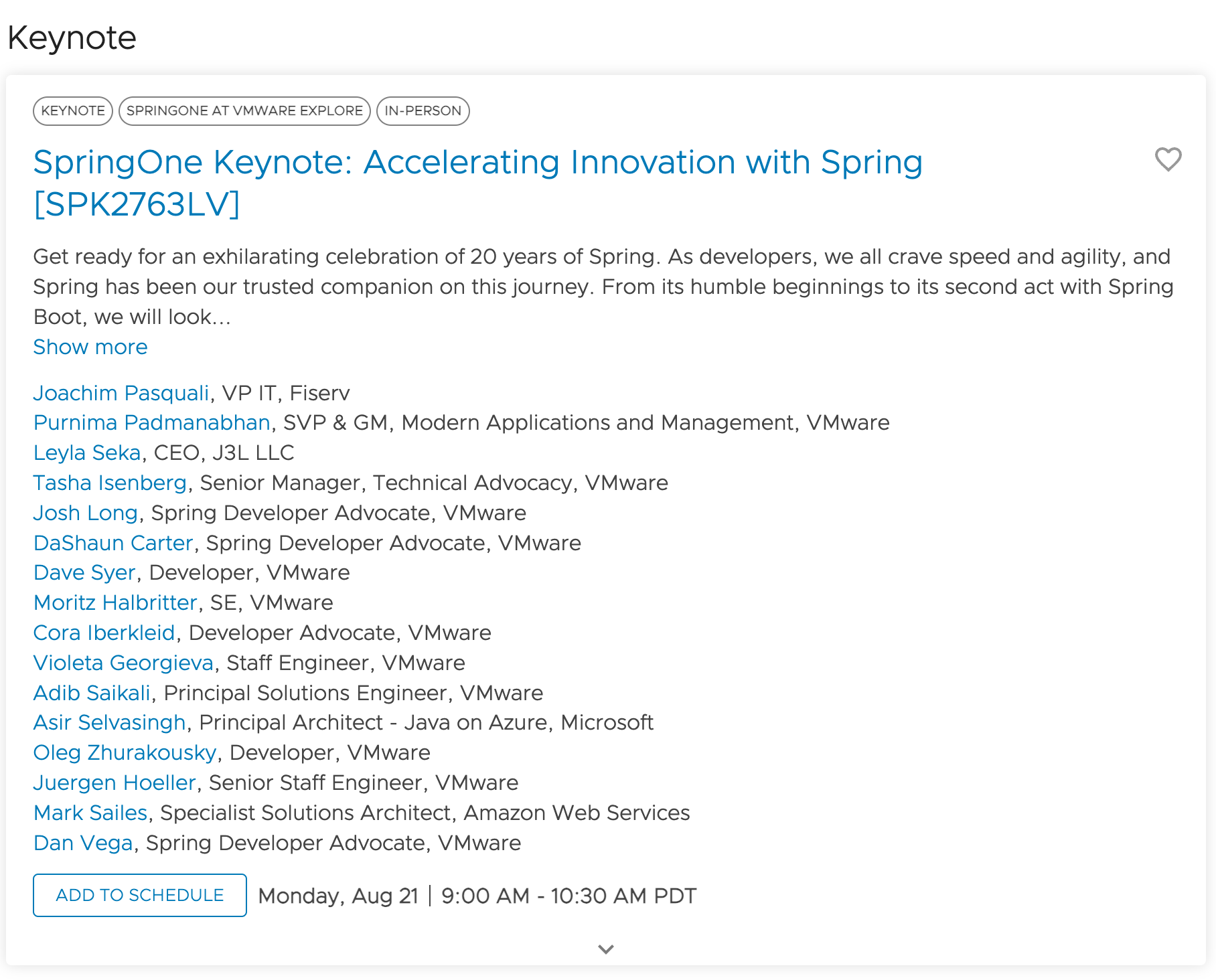Viewport: 1216px width, 980px height.
Task: Favorite the keynote using the heart icon
Action: click(1167, 160)
